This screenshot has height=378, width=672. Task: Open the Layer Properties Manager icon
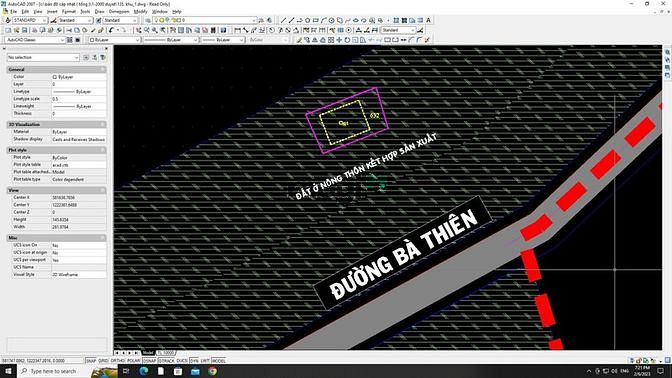coord(148,20)
